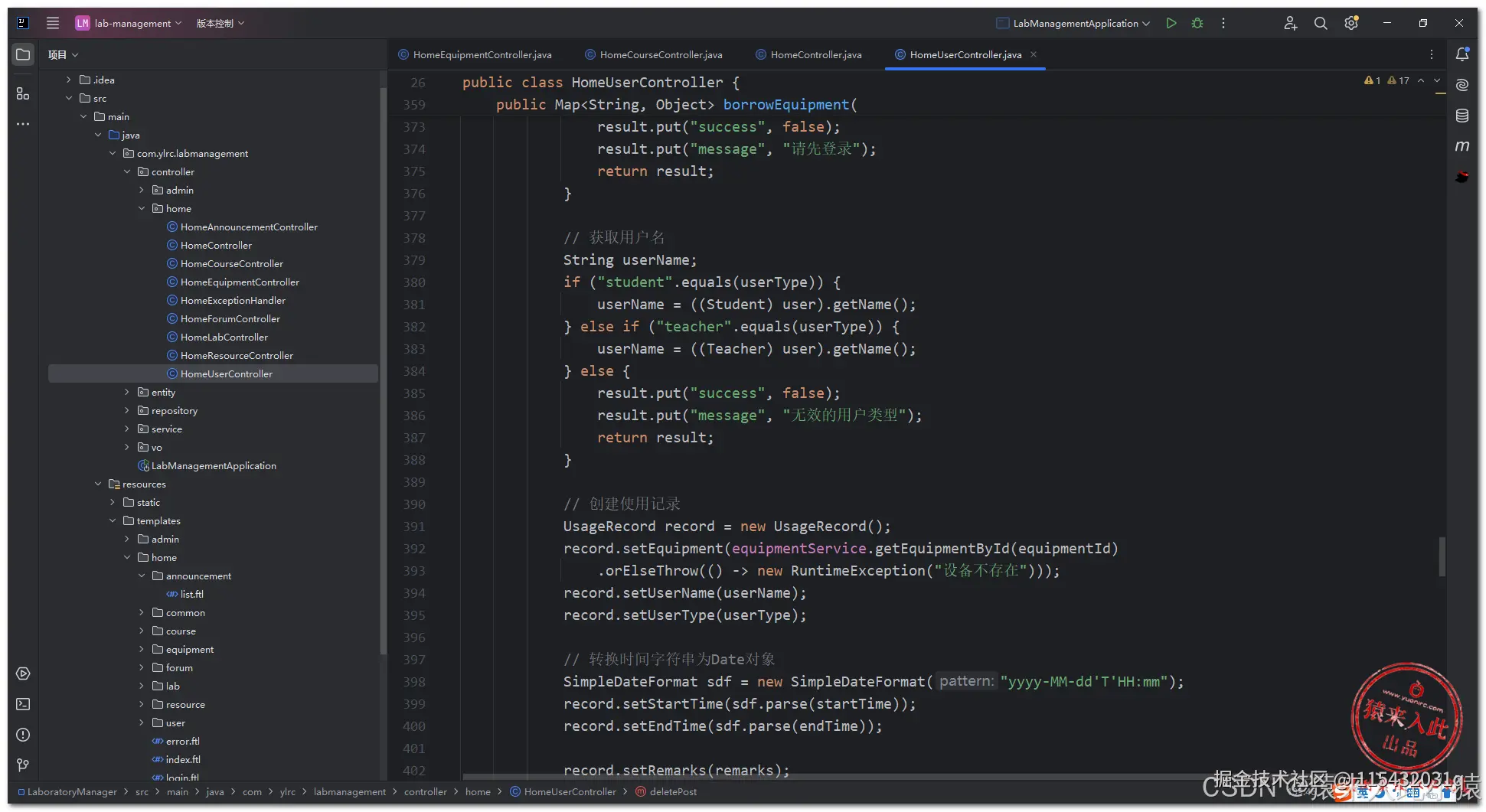1486x812 pixels.
Task: Click the equipmentService field reference
Action: click(799, 549)
